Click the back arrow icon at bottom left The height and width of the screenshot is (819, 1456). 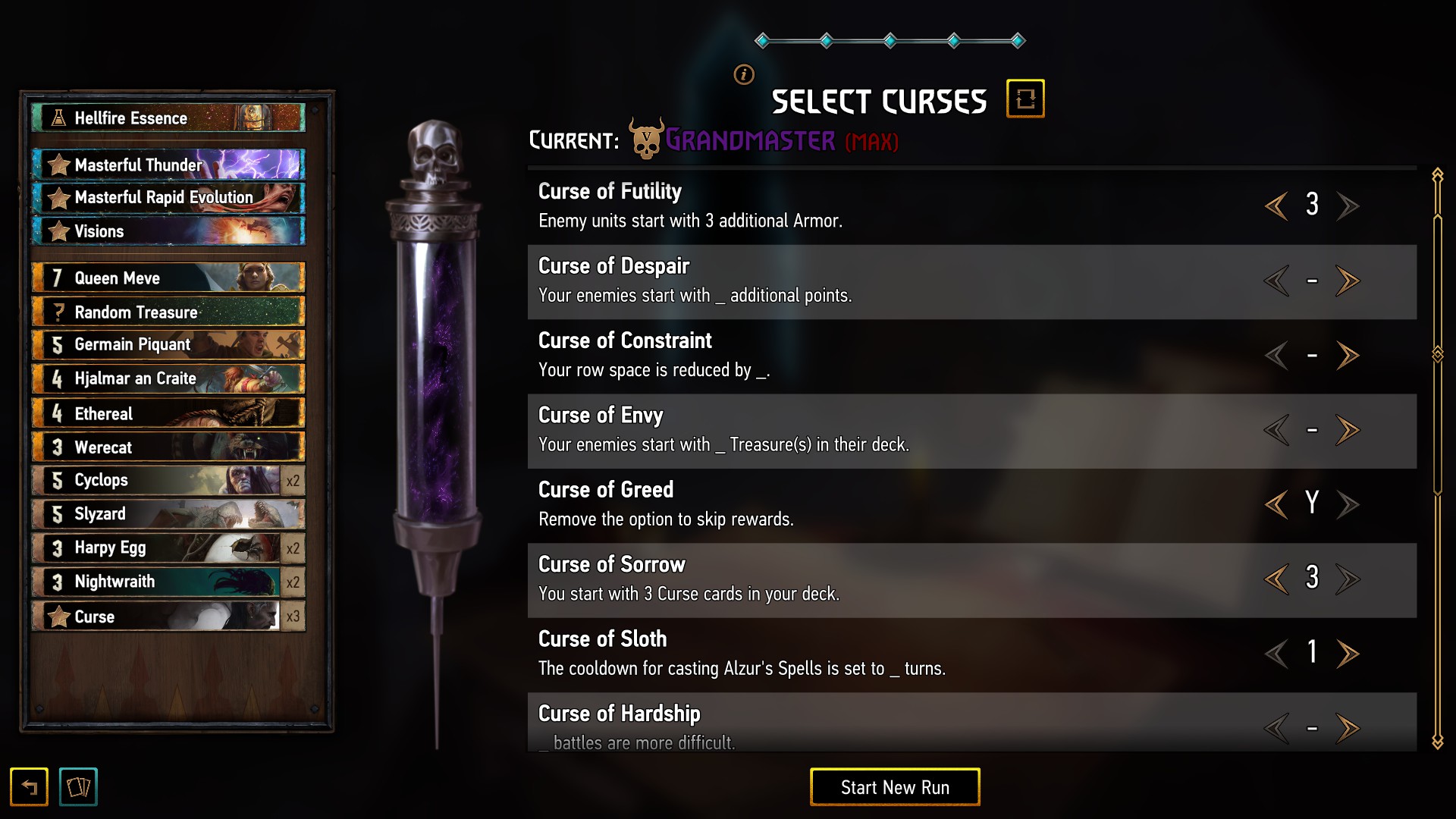click(x=29, y=786)
